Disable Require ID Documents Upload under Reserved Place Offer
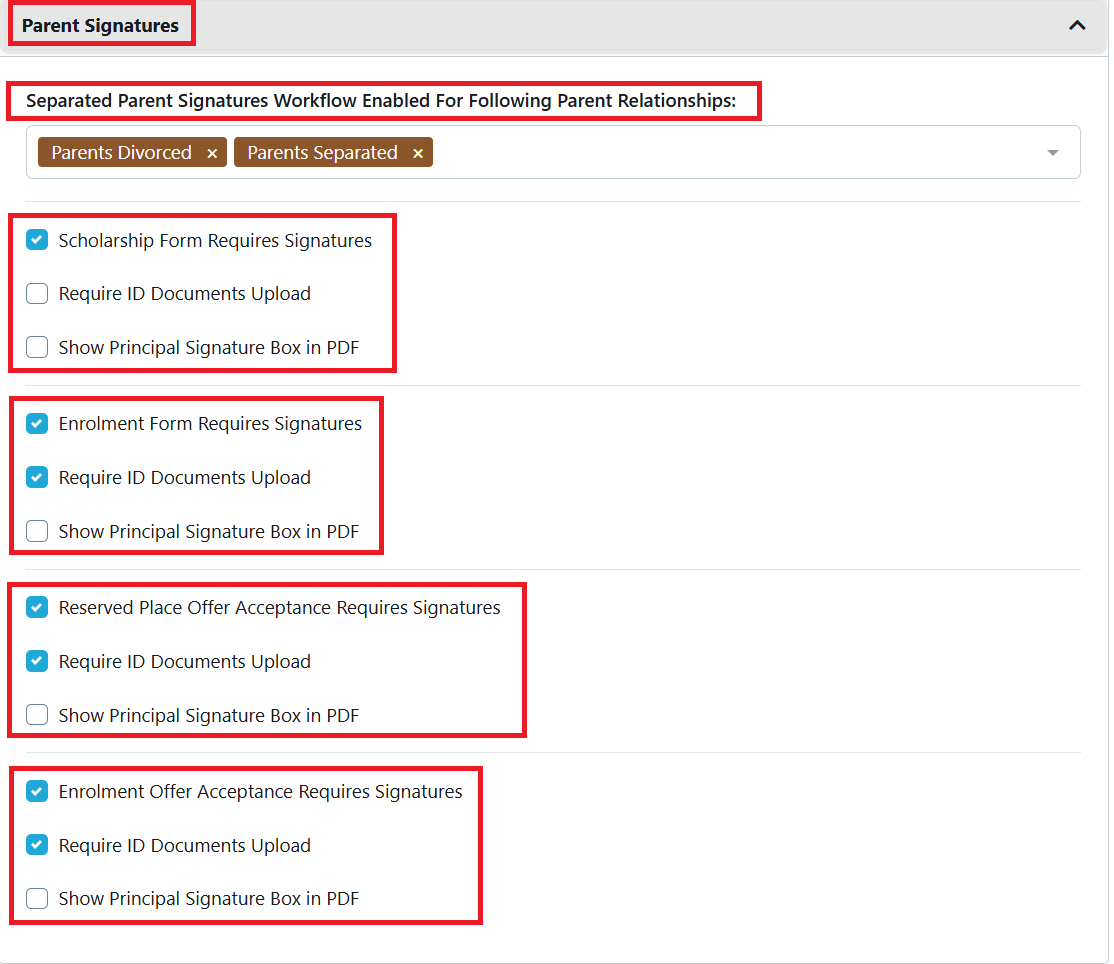 pos(37,662)
